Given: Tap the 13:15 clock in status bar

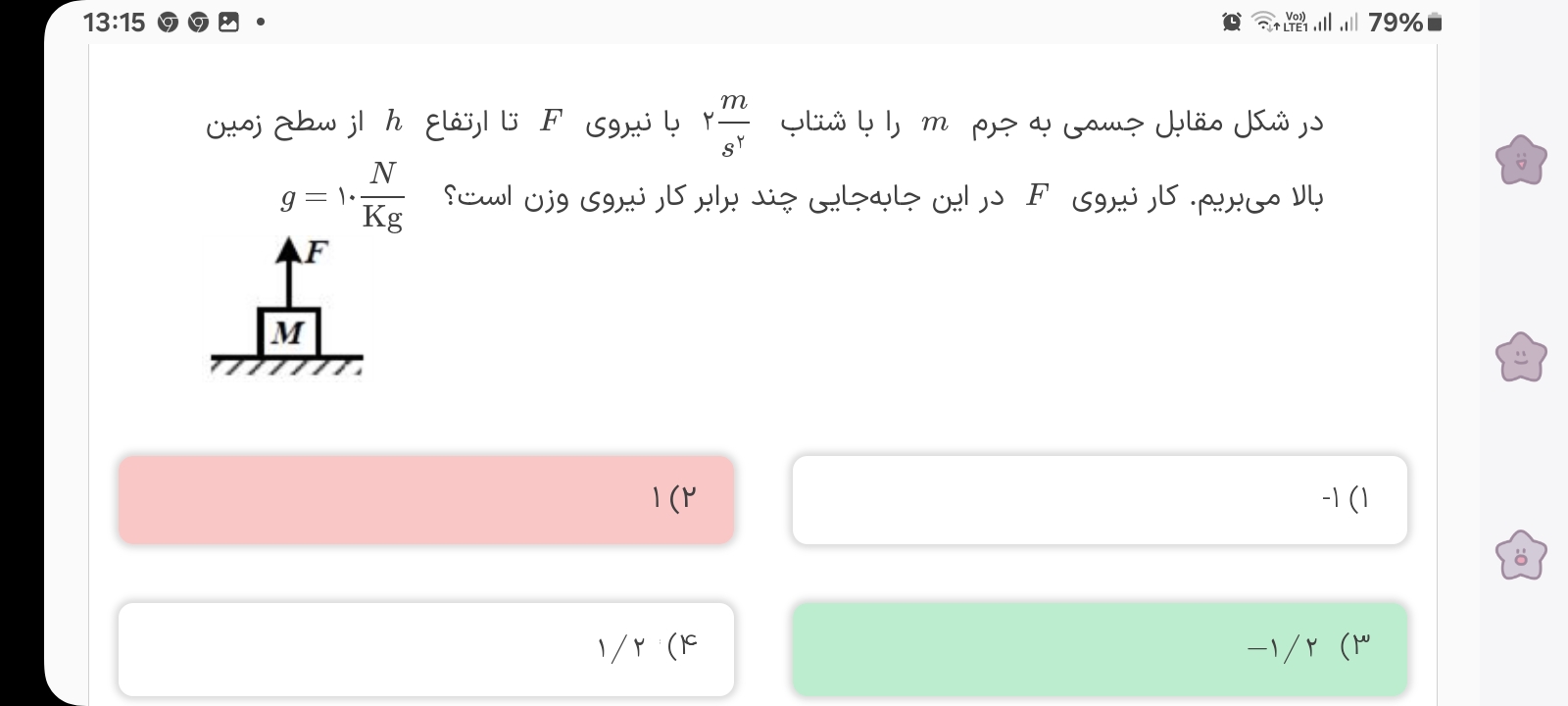Looking at the screenshot, I should coord(114,23).
